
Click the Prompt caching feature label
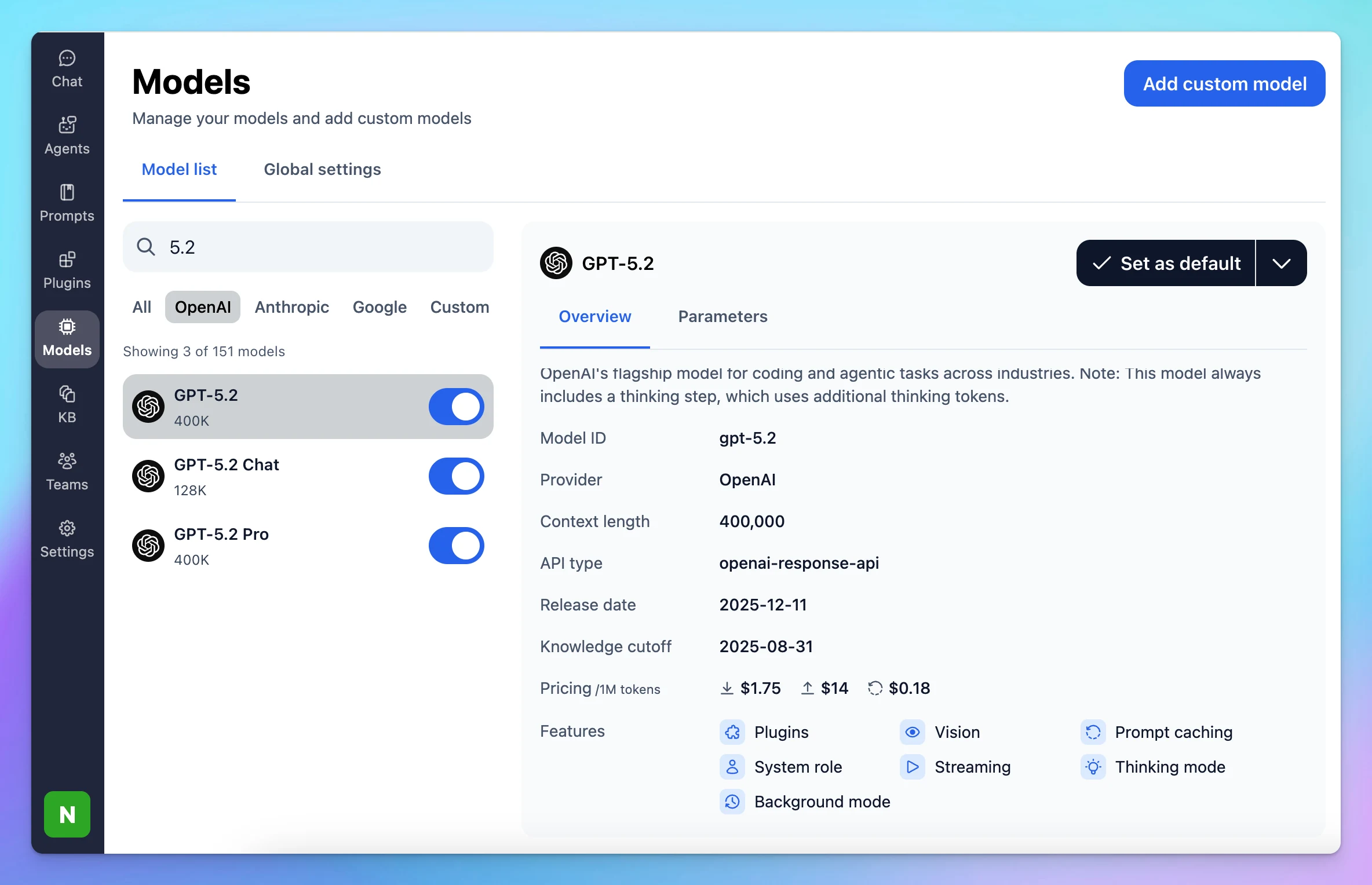pyautogui.click(x=1174, y=732)
